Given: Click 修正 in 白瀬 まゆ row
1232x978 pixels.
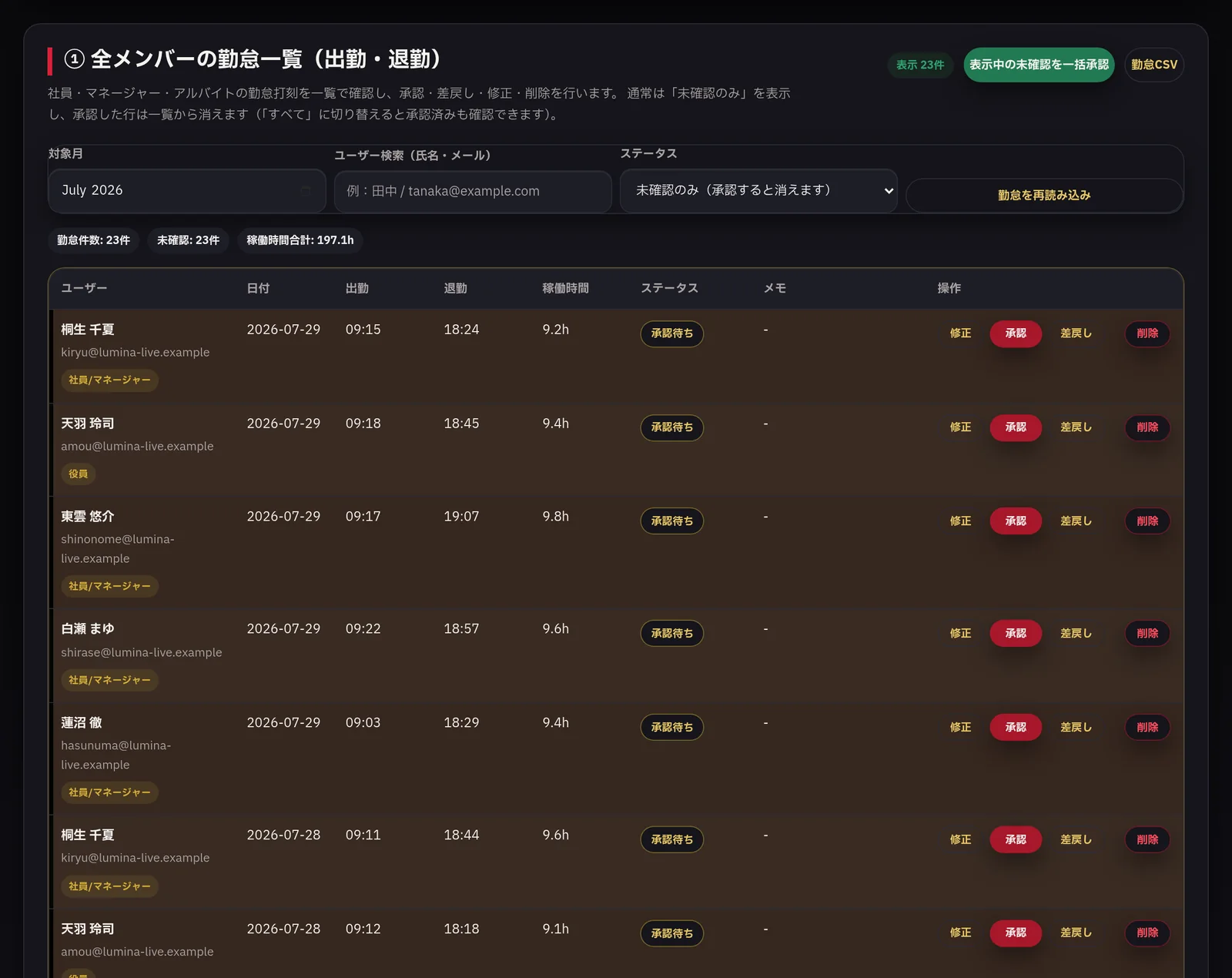Looking at the screenshot, I should click(960, 634).
